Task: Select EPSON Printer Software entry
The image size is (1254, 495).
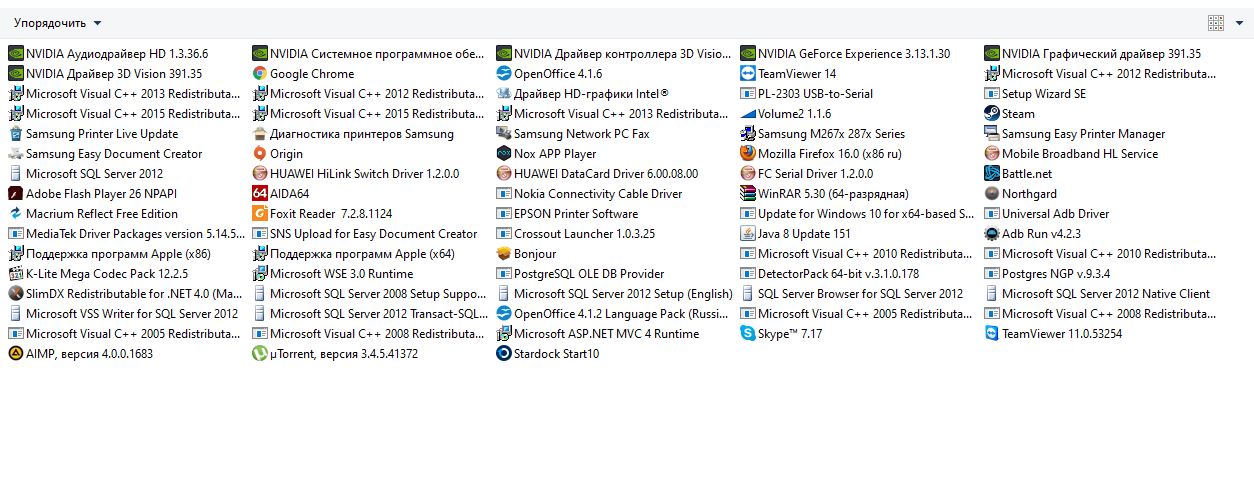Action: [567, 214]
